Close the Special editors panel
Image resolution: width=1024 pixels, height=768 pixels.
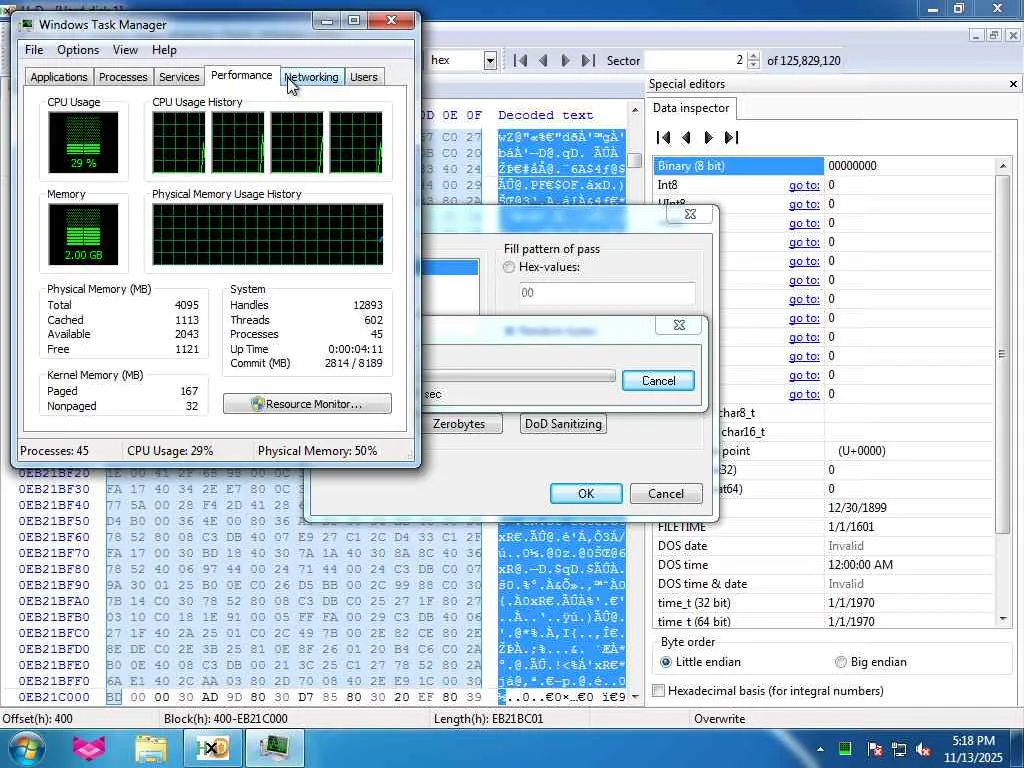point(1013,84)
